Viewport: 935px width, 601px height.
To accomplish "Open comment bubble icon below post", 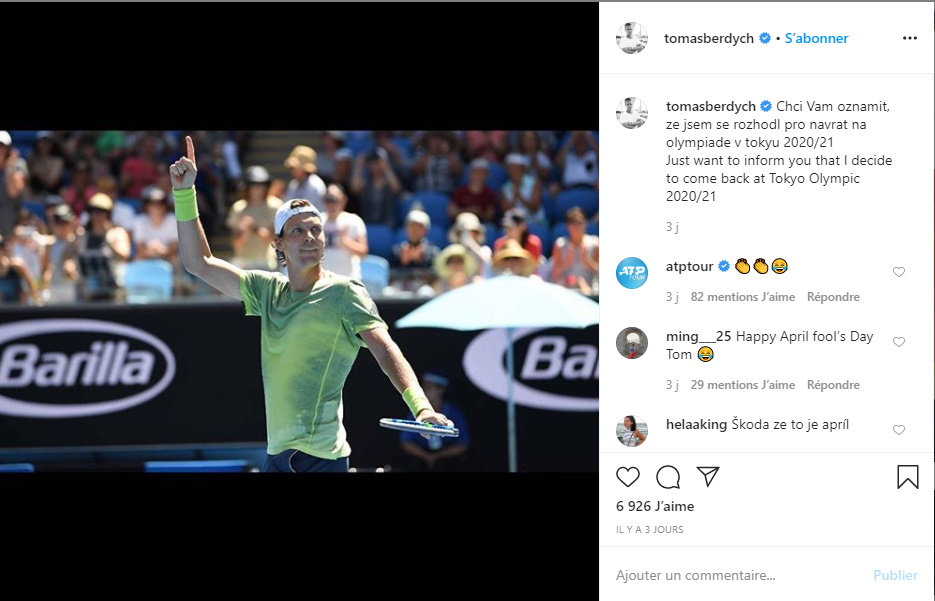I will [668, 477].
